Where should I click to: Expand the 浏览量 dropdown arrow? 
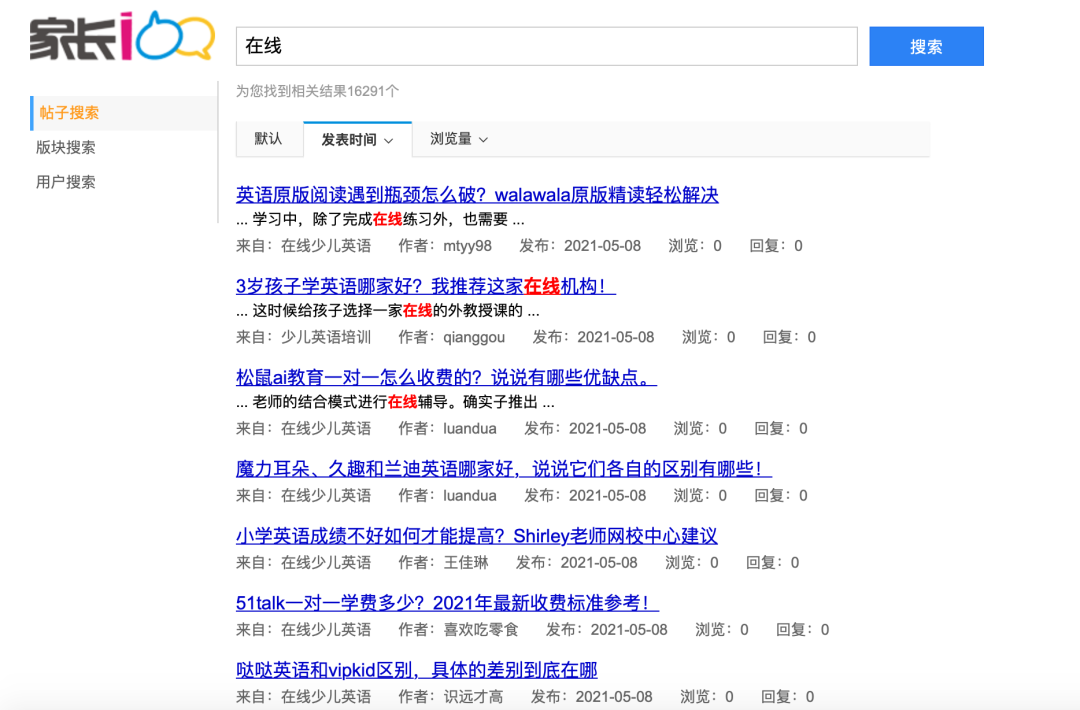pos(484,140)
